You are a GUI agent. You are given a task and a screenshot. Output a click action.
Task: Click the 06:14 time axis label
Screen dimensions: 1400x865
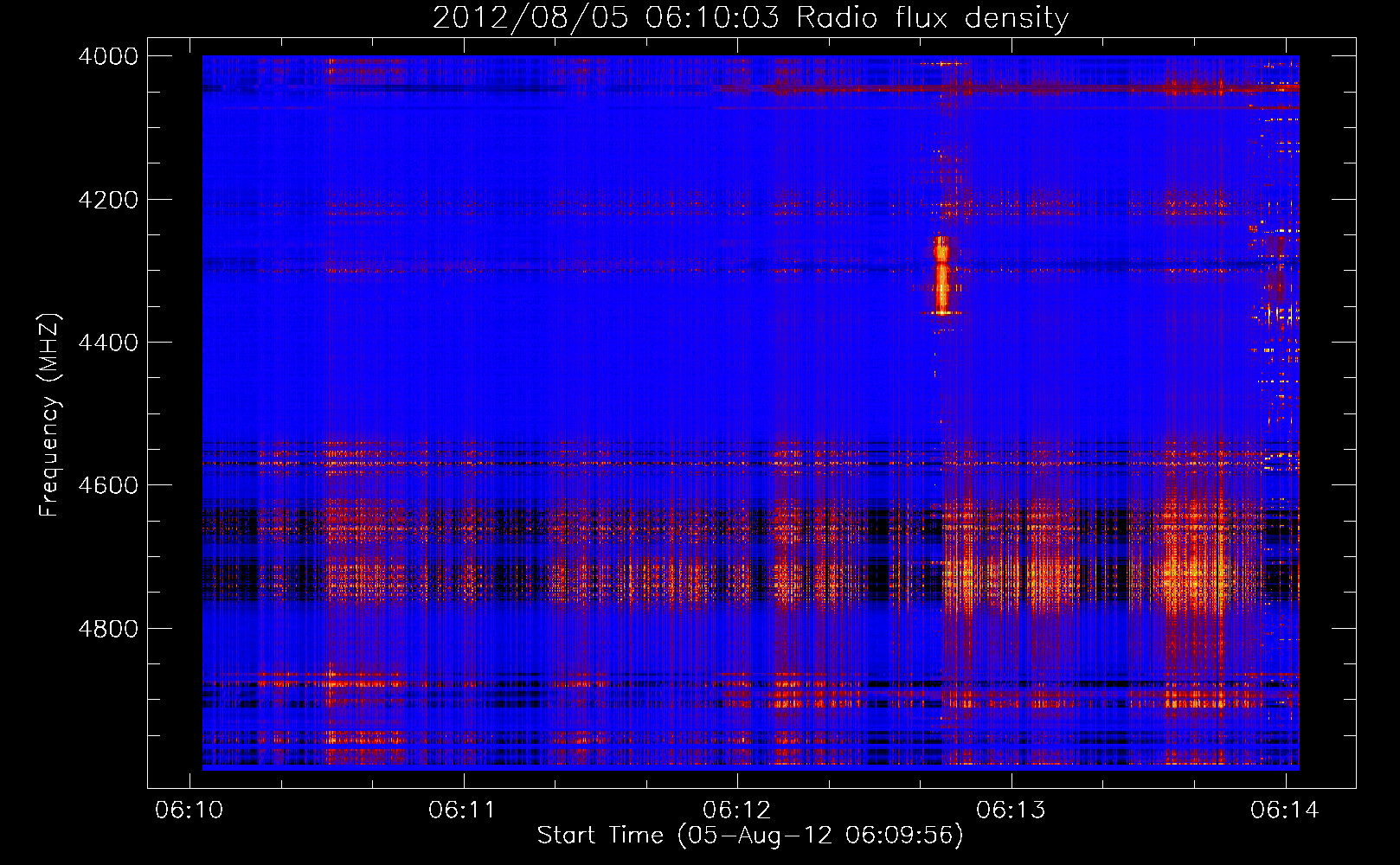coord(1285,810)
